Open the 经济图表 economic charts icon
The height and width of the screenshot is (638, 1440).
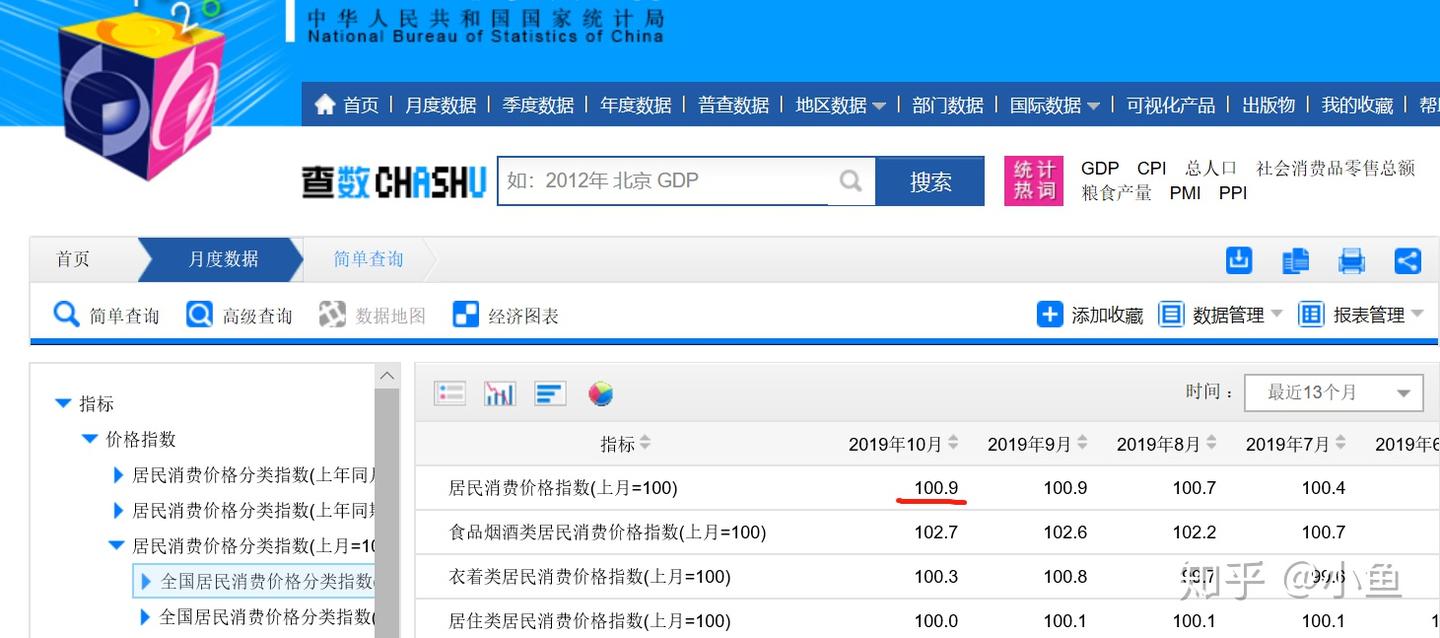[465, 314]
